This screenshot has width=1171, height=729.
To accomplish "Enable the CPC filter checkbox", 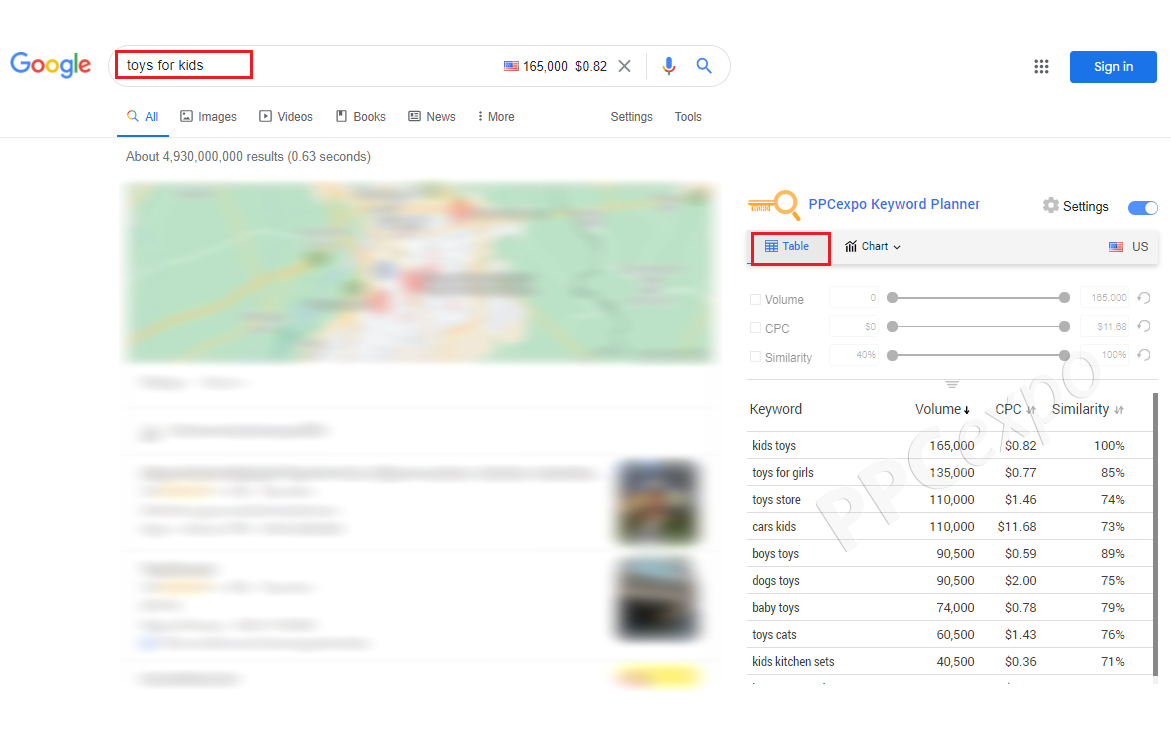I will click(x=755, y=328).
